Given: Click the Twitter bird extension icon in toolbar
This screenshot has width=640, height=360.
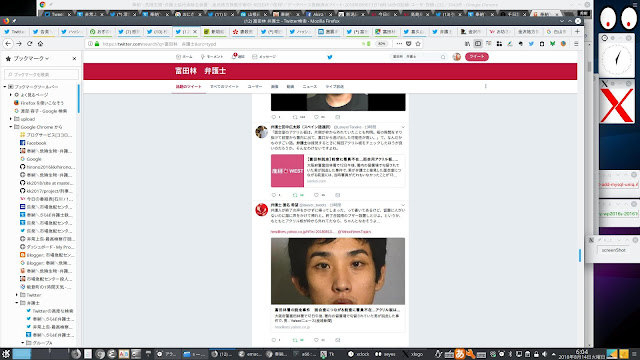Looking at the screenshot, I should 531,44.
